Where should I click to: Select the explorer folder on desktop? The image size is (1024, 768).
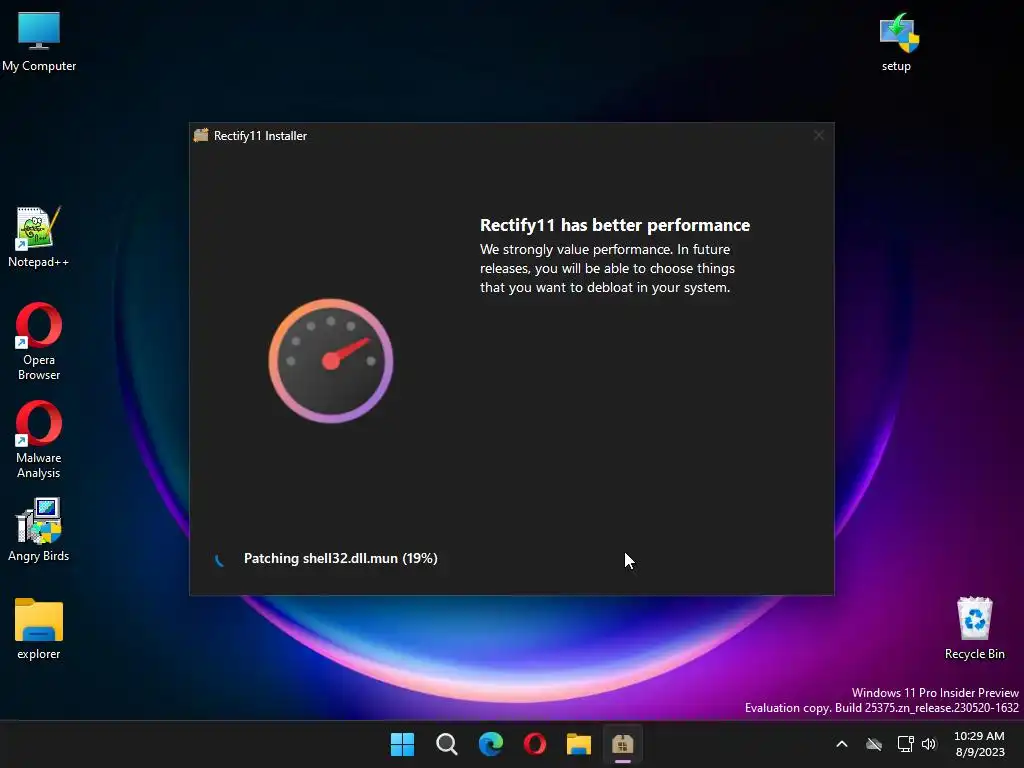tap(39, 628)
